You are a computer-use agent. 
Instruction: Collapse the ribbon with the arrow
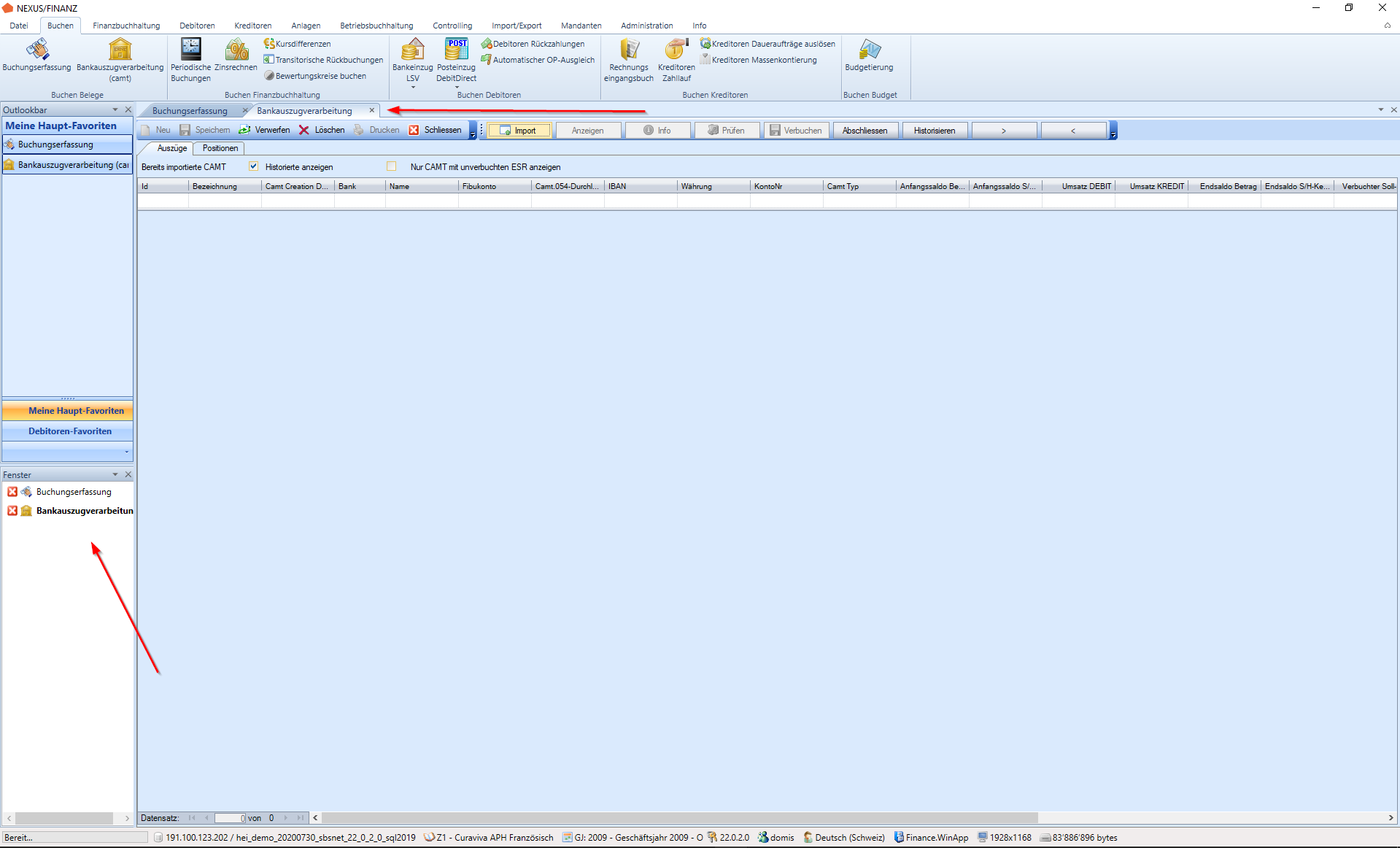pyautogui.click(x=1388, y=26)
